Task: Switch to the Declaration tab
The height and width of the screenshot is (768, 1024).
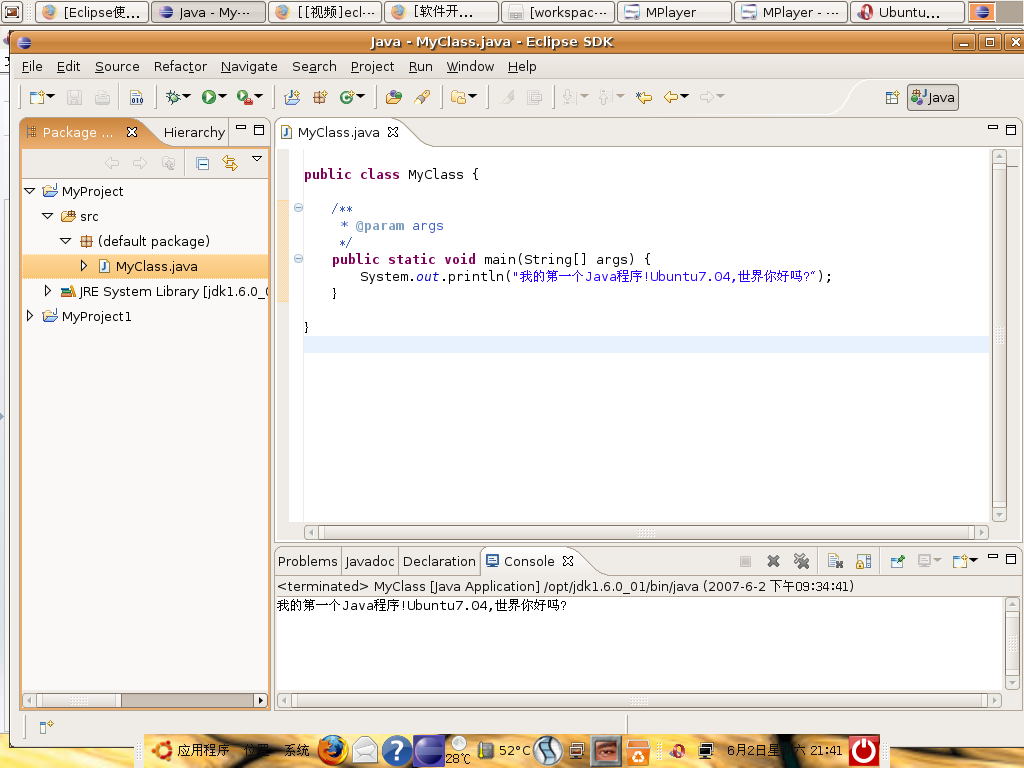Action: (439, 561)
